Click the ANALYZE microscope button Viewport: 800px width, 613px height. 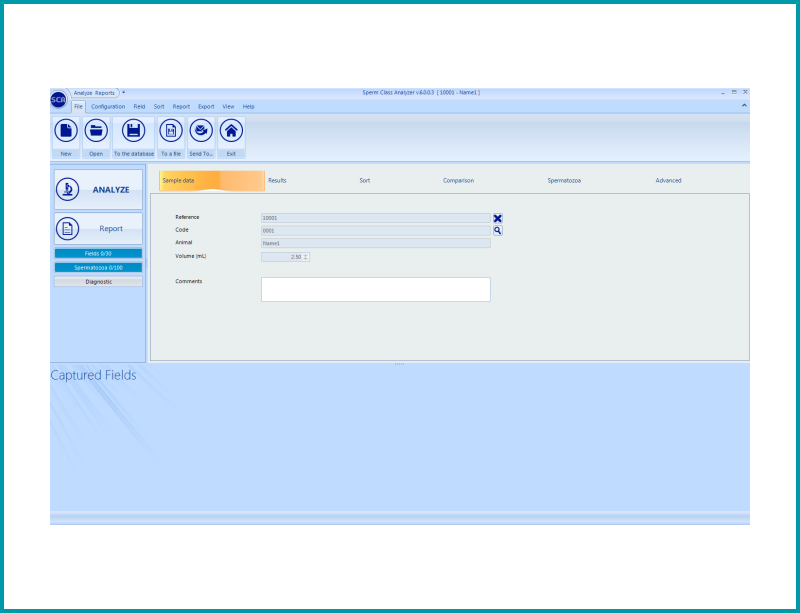tap(98, 190)
